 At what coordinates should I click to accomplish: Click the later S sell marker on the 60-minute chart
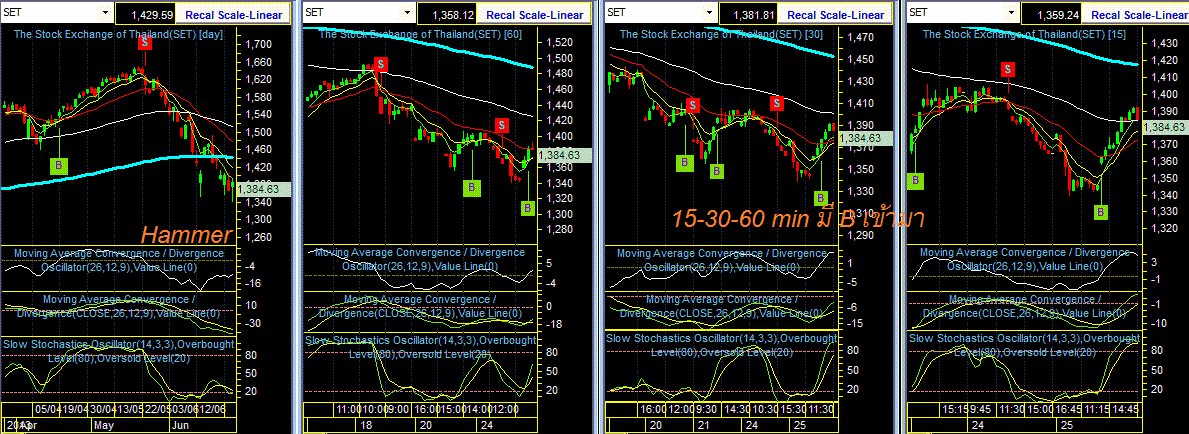pyautogui.click(x=502, y=124)
